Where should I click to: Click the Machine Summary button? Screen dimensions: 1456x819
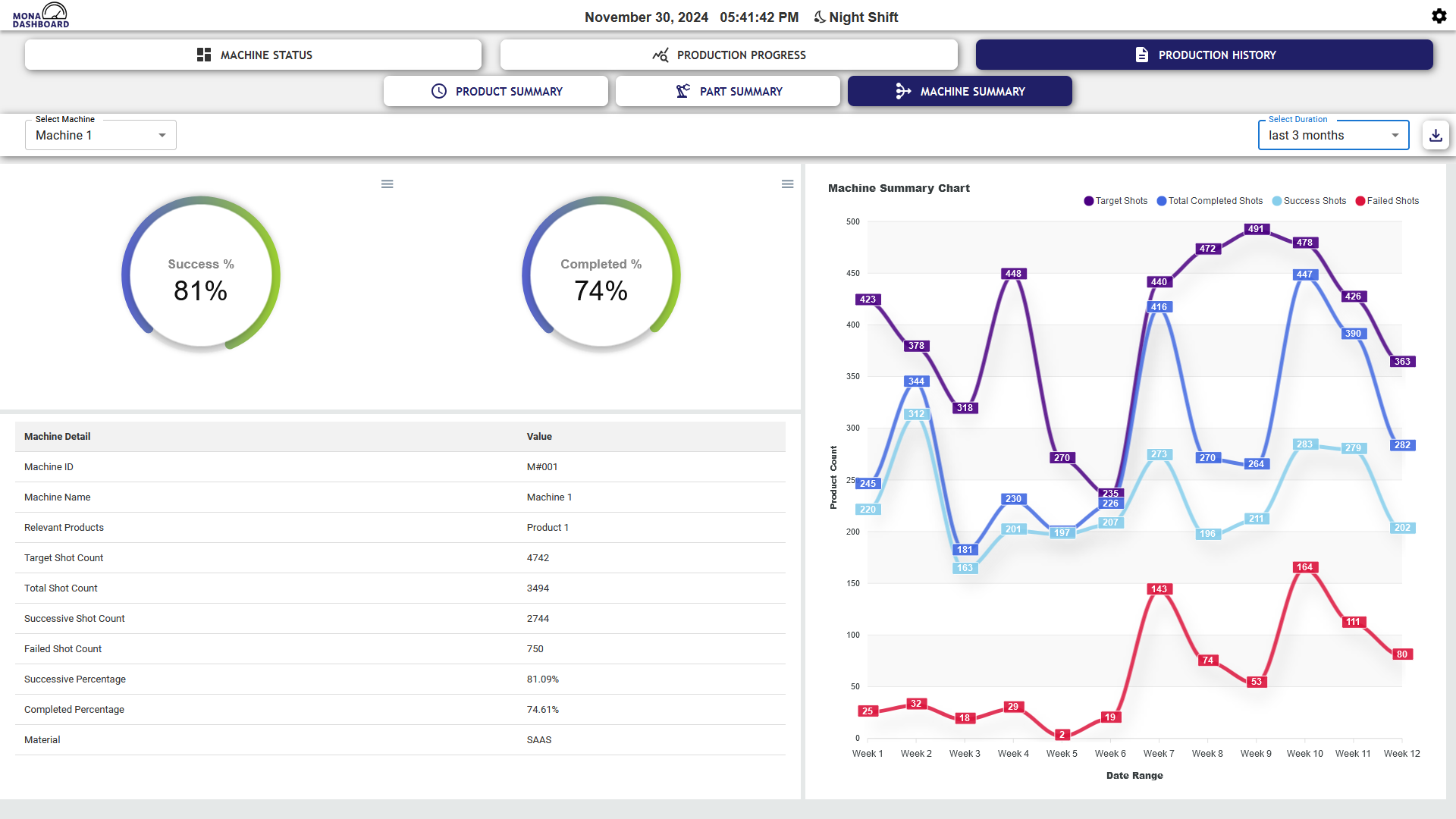pyautogui.click(x=959, y=91)
